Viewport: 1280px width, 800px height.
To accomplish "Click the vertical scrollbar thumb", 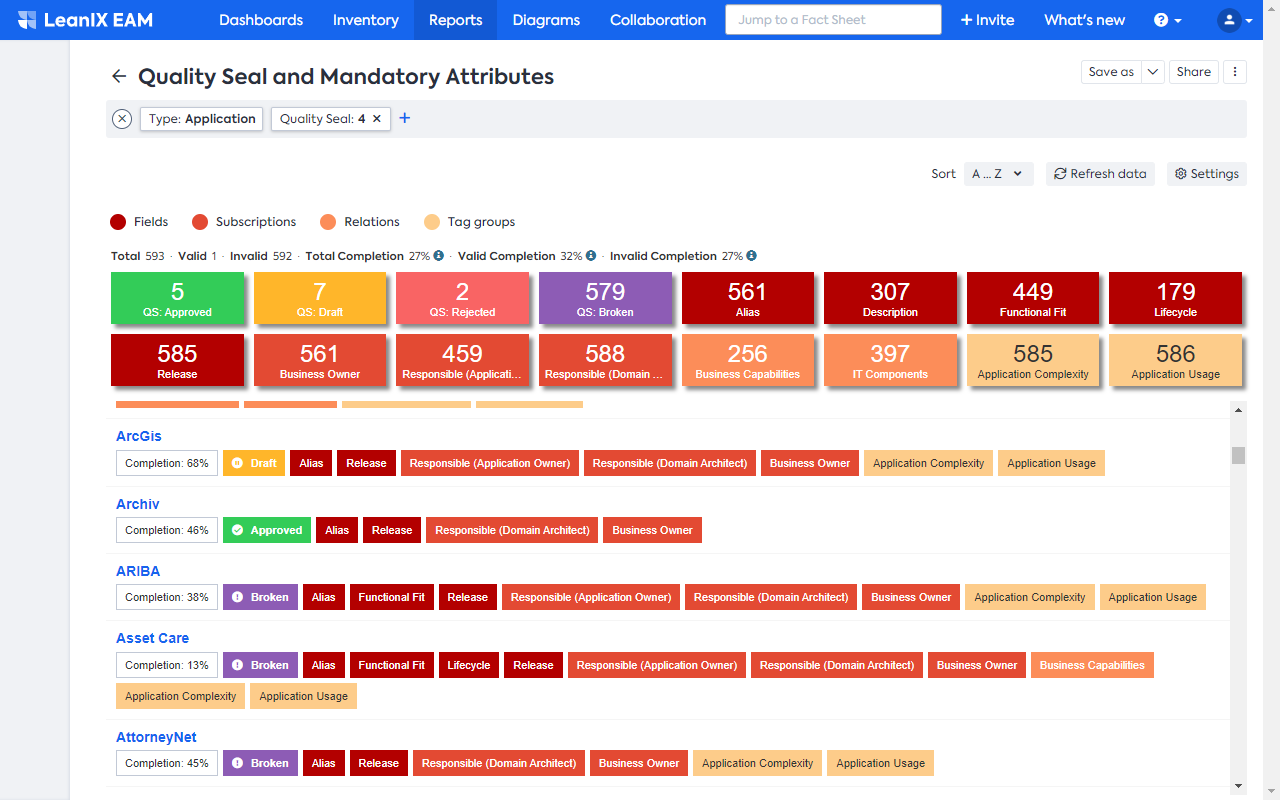I will 1239,455.
